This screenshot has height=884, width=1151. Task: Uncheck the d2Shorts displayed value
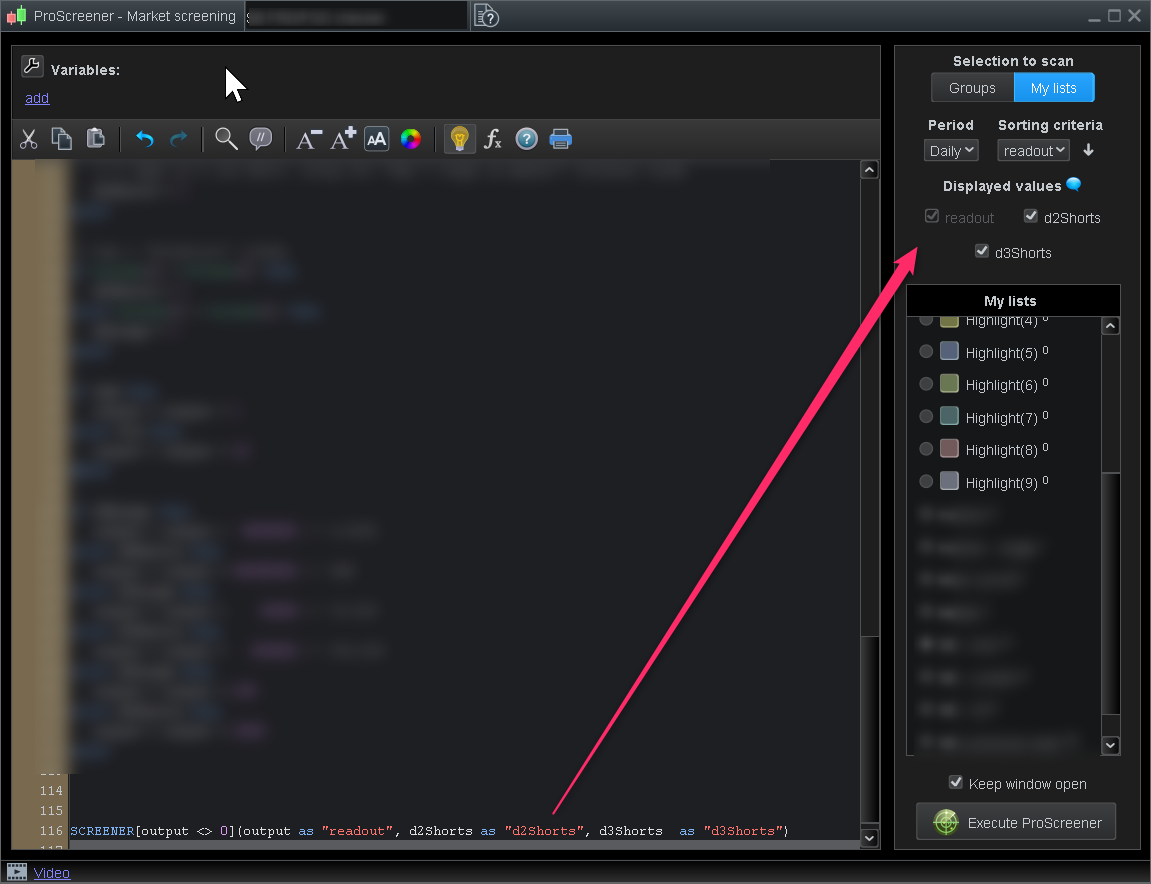pyautogui.click(x=1031, y=216)
